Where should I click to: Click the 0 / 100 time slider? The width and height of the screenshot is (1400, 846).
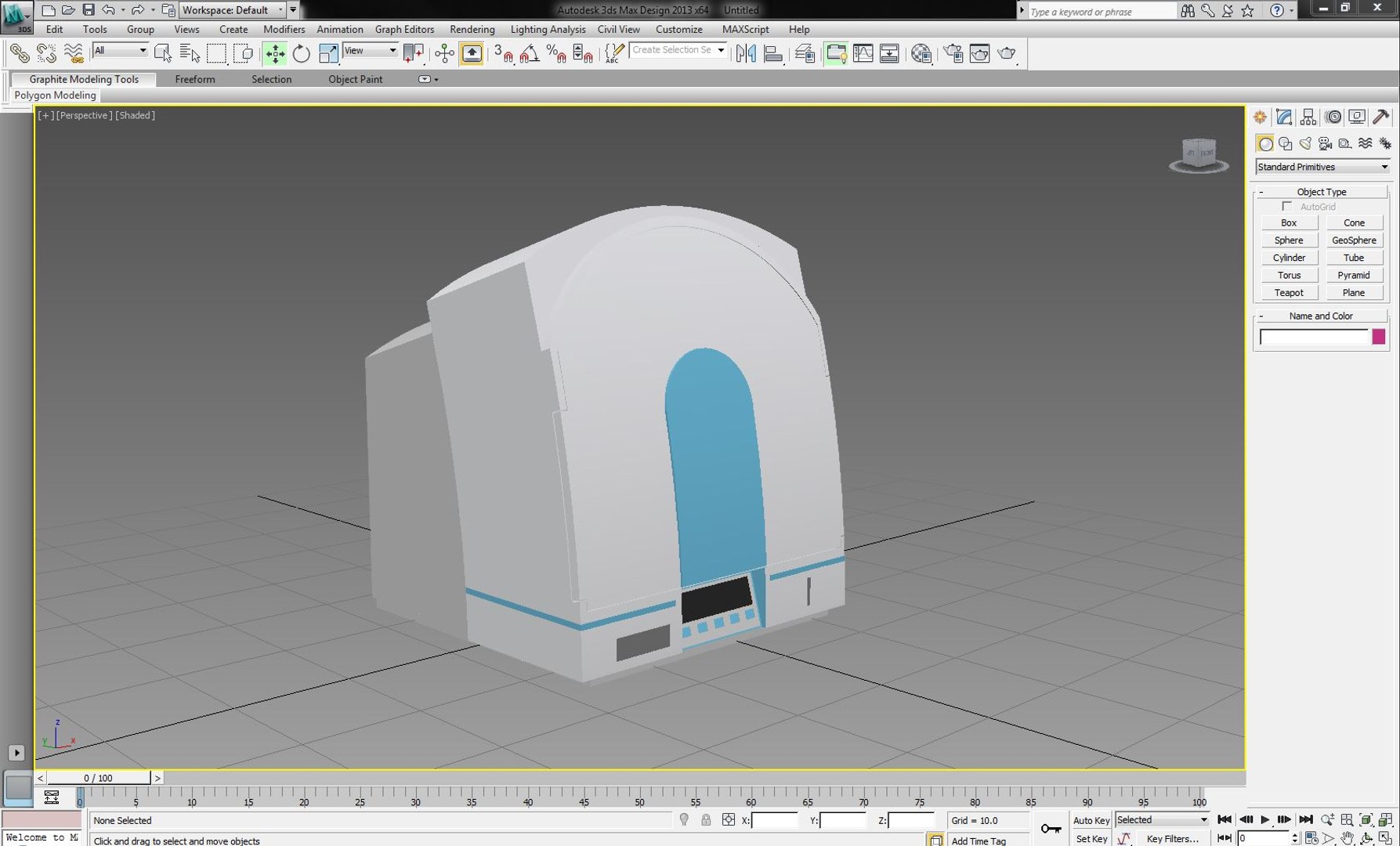click(99, 778)
